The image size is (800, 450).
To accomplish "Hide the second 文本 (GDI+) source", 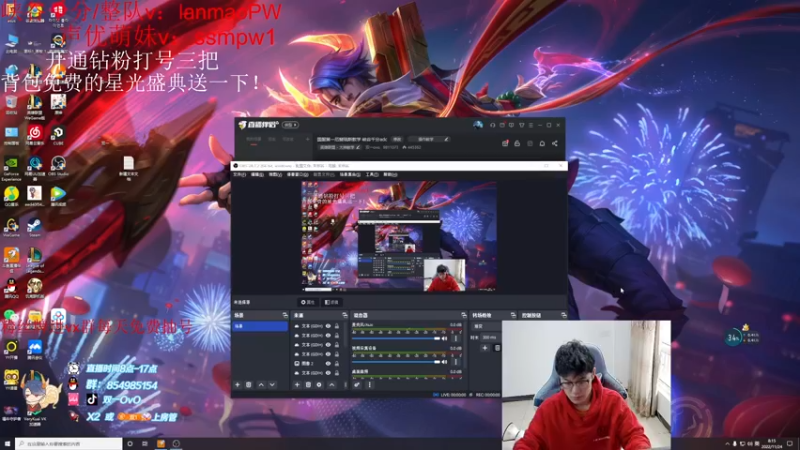I will (328, 335).
